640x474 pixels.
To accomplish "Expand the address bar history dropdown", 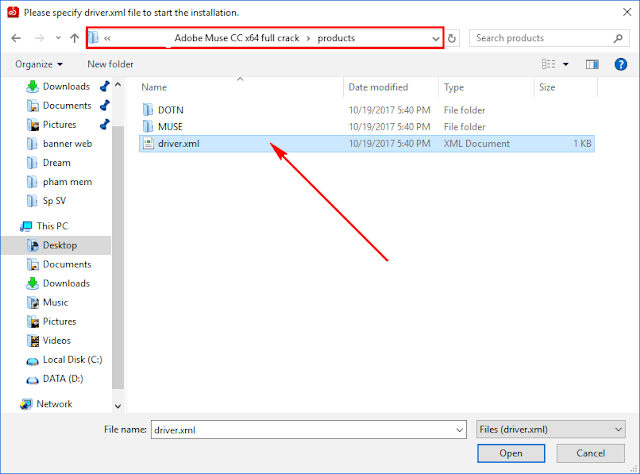I will (436, 39).
